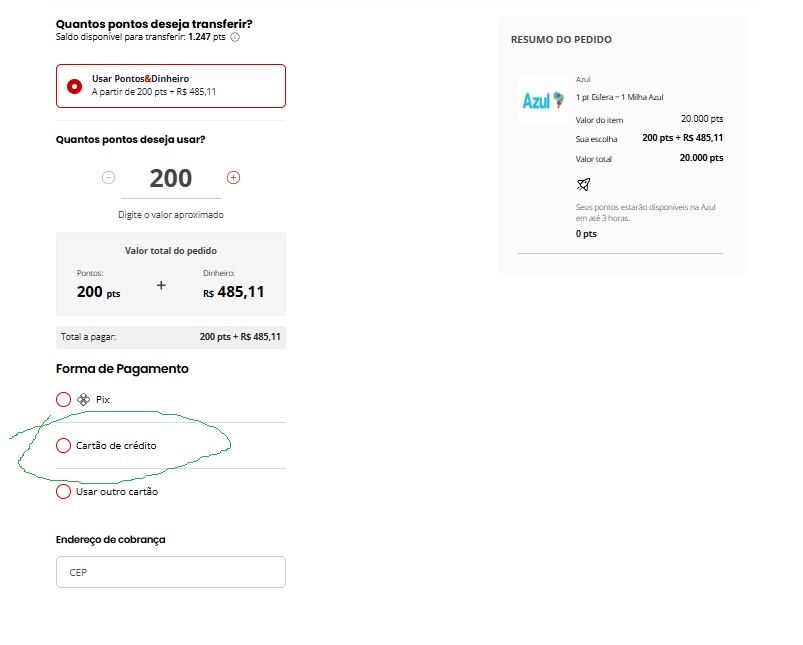
Task: Click the rocket icon in order summary
Action: tap(584, 184)
